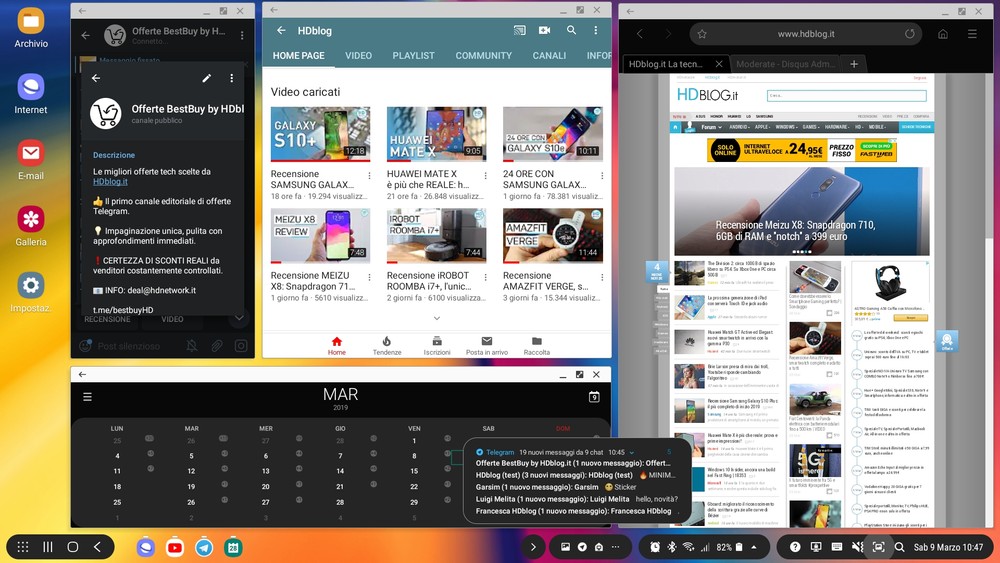The height and width of the screenshot is (563, 1000).
Task: Open options menu for Recensione iROBOT ROOMBA video
Action: pos(485,277)
